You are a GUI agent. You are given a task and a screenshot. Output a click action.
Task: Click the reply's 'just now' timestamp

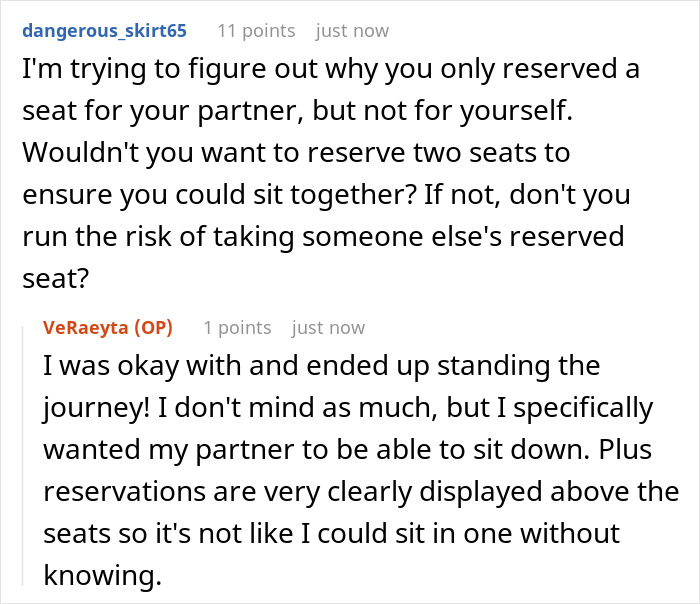click(328, 328)
